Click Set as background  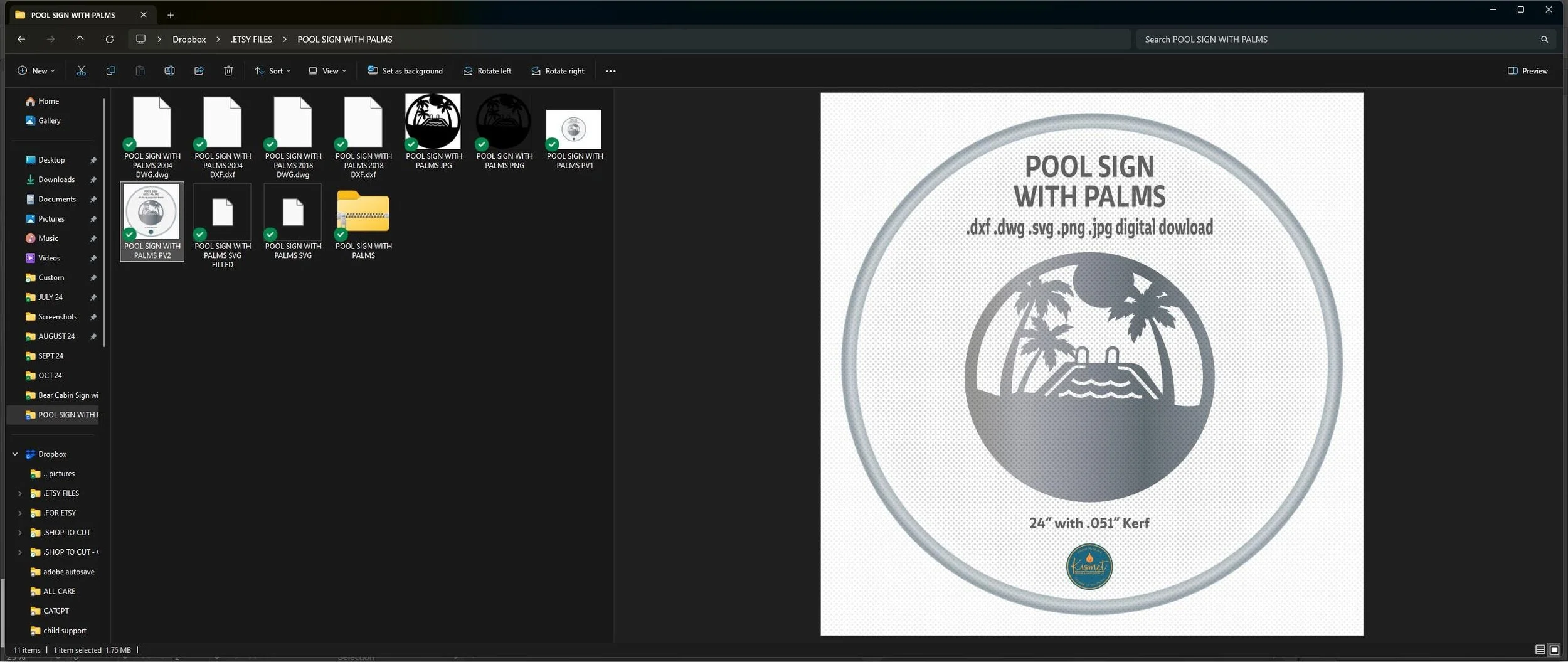point(405,71)
